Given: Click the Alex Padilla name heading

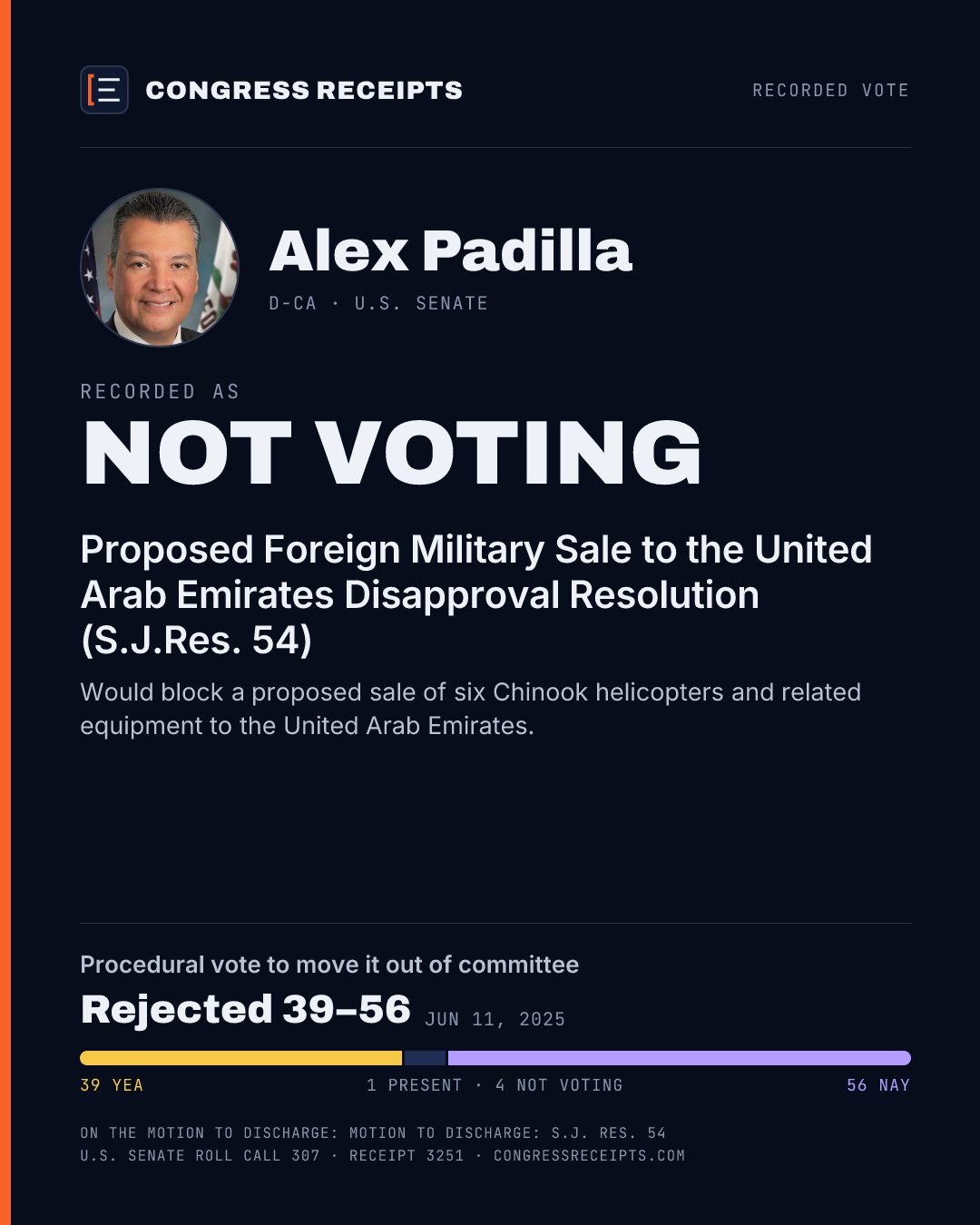Looking at the screenshot, I should pos(450,250).
